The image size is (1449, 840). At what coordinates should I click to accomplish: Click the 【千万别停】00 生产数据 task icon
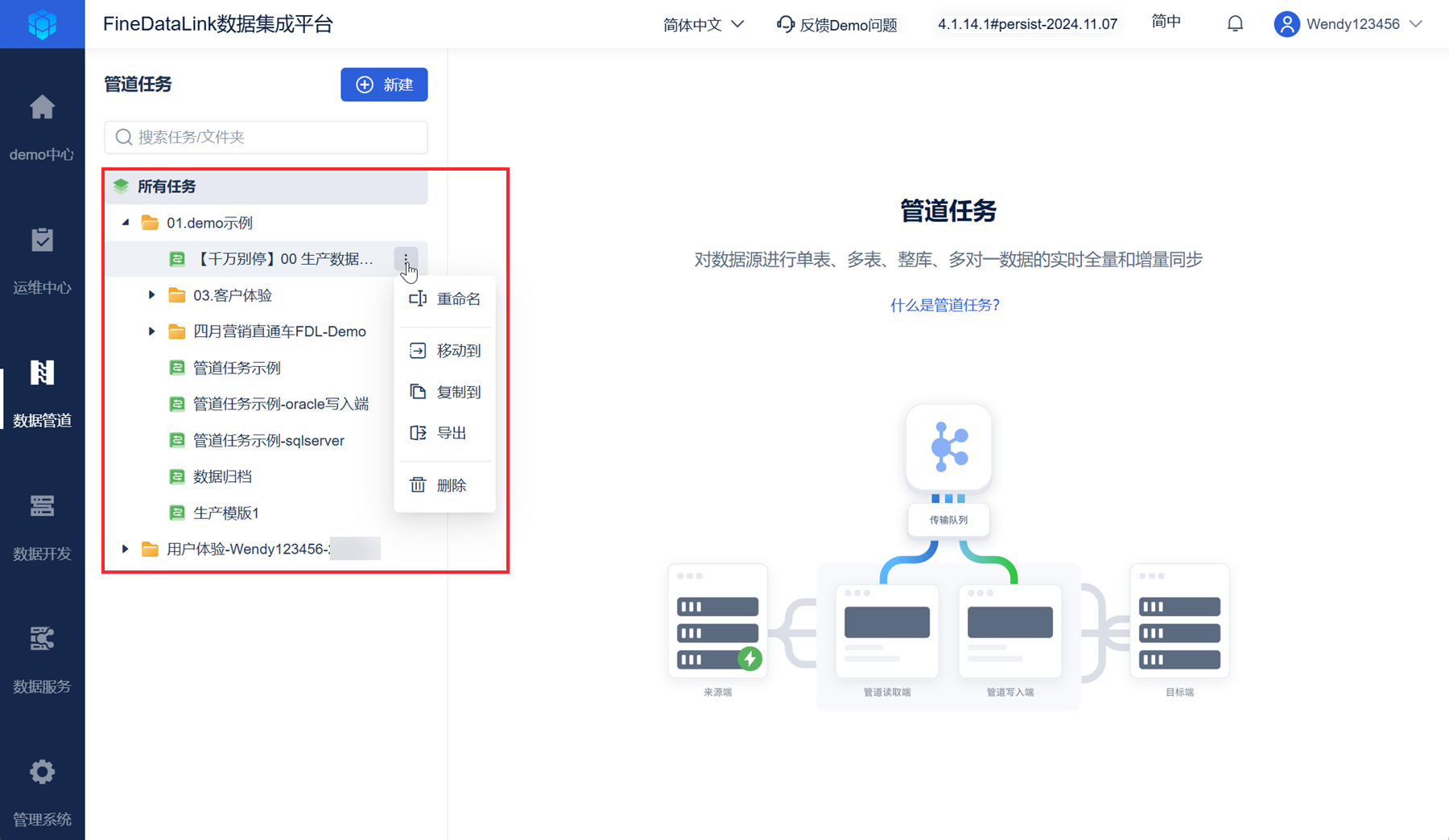pyautogui.click(x=177, y=259)
